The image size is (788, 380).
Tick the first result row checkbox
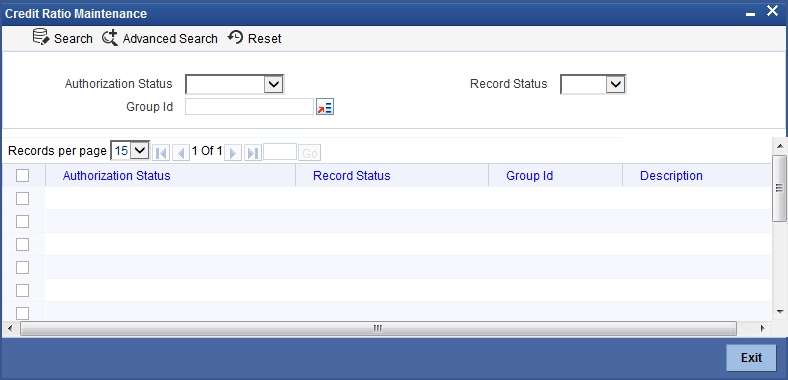(23, 199)
